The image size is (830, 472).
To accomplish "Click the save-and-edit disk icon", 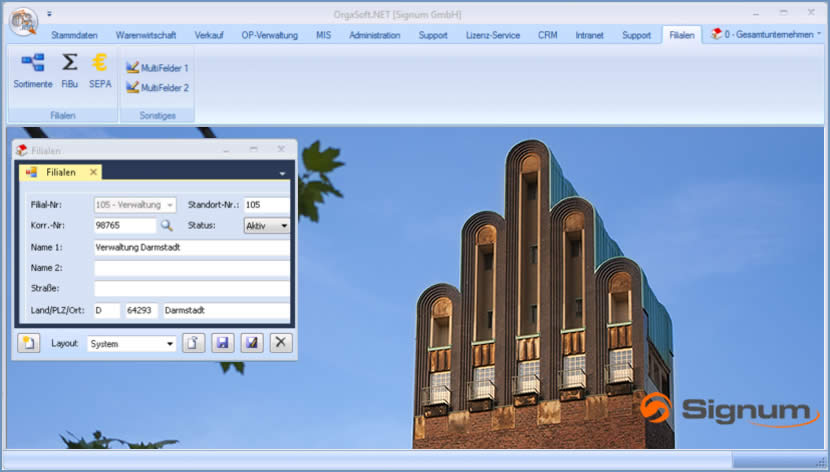I will pos(252,344).
